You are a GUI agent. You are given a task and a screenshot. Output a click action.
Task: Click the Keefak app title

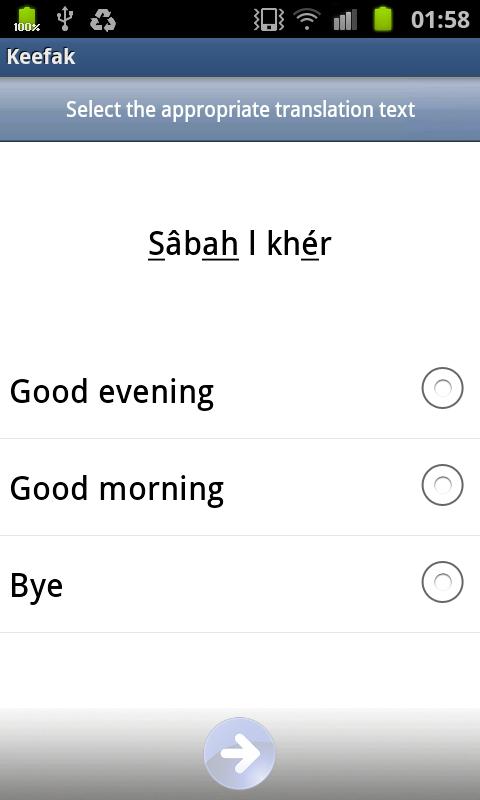pos(41,57)
